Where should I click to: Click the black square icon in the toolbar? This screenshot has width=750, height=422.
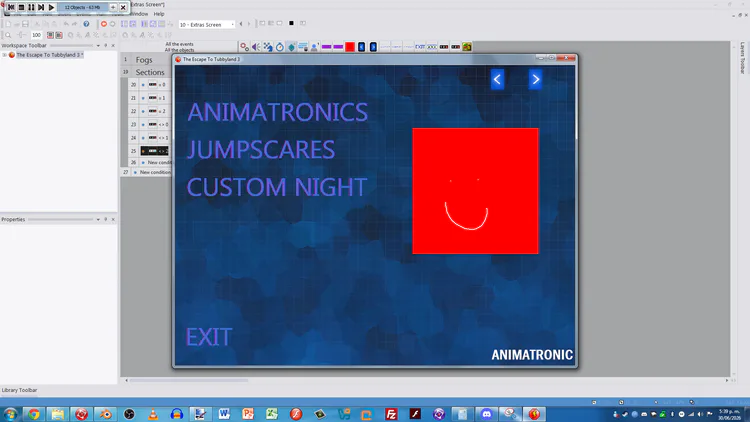pyautogui.click(x=291, y=23)
